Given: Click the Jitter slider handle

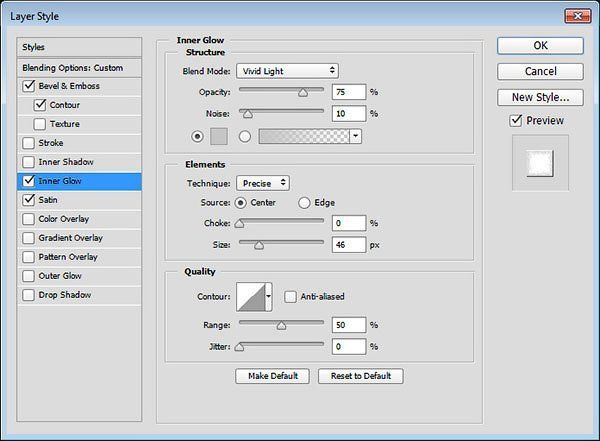Looking at the screenshot, I should pyautogui.click(x=239, y=347).
